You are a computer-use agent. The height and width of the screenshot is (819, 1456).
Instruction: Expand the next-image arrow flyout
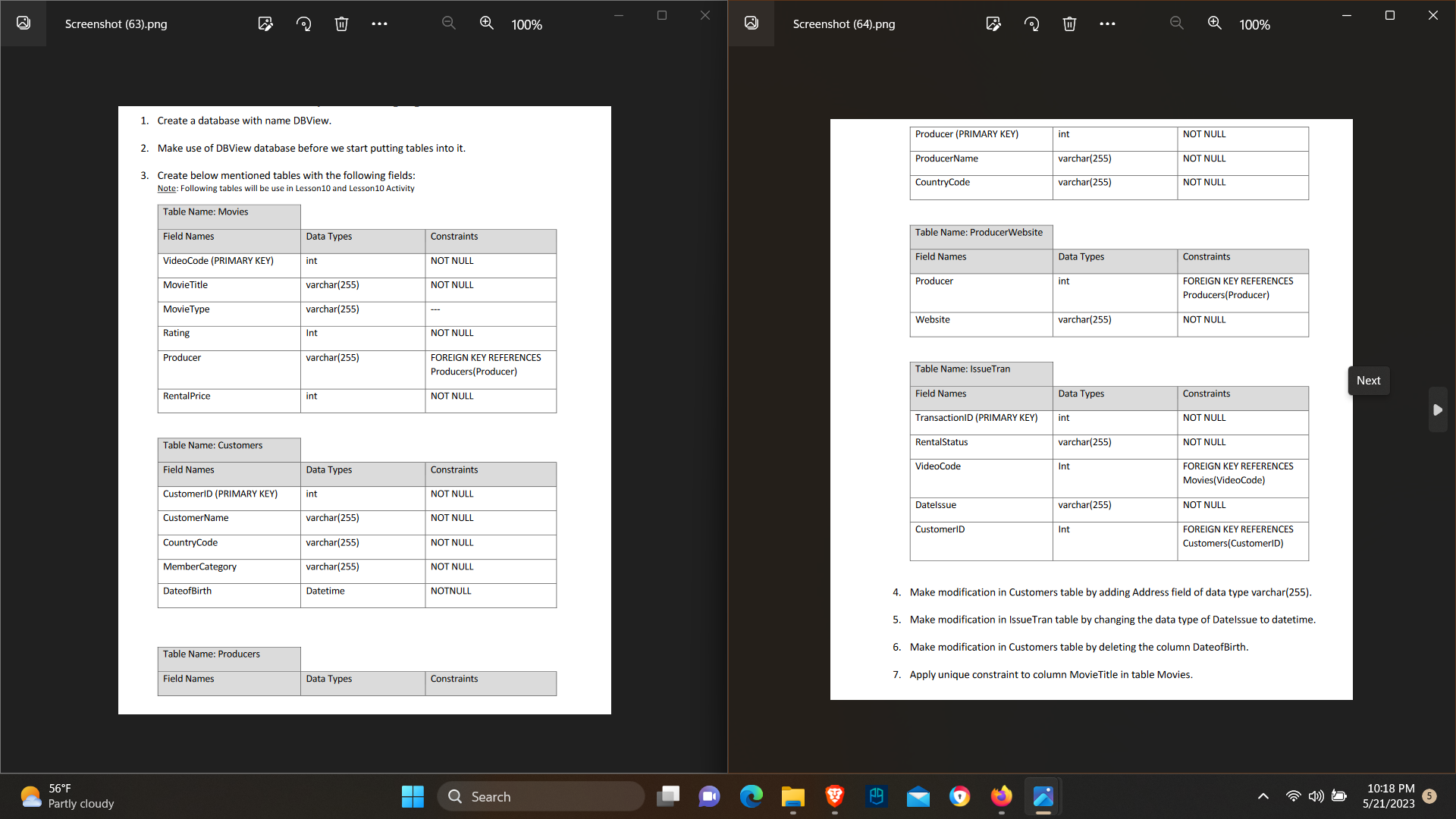tap(1438, 409)
